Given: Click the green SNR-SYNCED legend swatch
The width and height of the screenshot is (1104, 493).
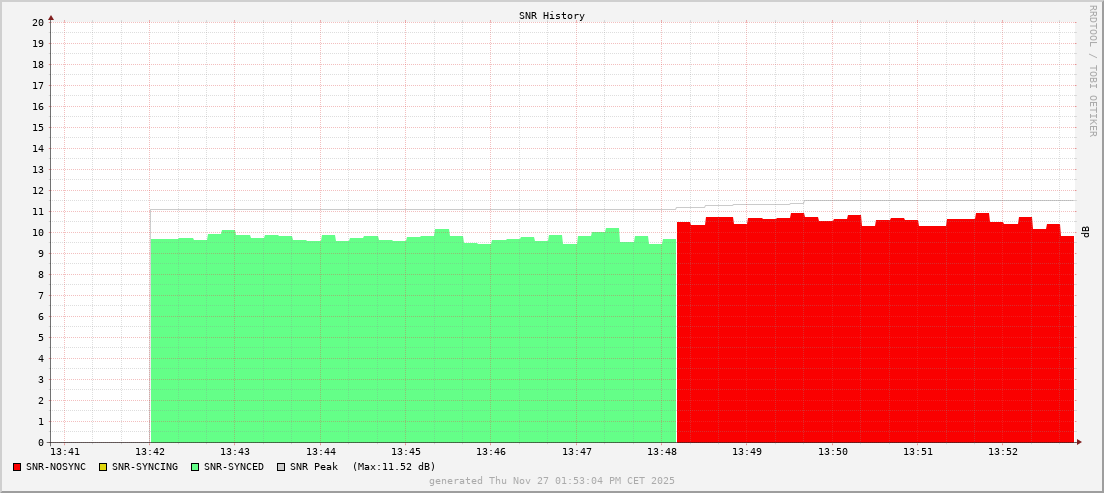Looking at the screenshot, I should pyautogui.click(x=195, y=467).
